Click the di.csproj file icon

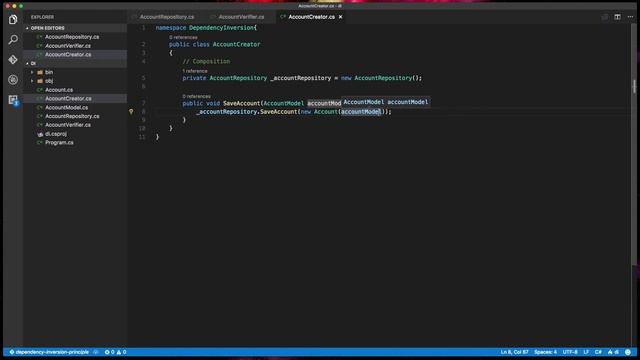coord(40,134)
